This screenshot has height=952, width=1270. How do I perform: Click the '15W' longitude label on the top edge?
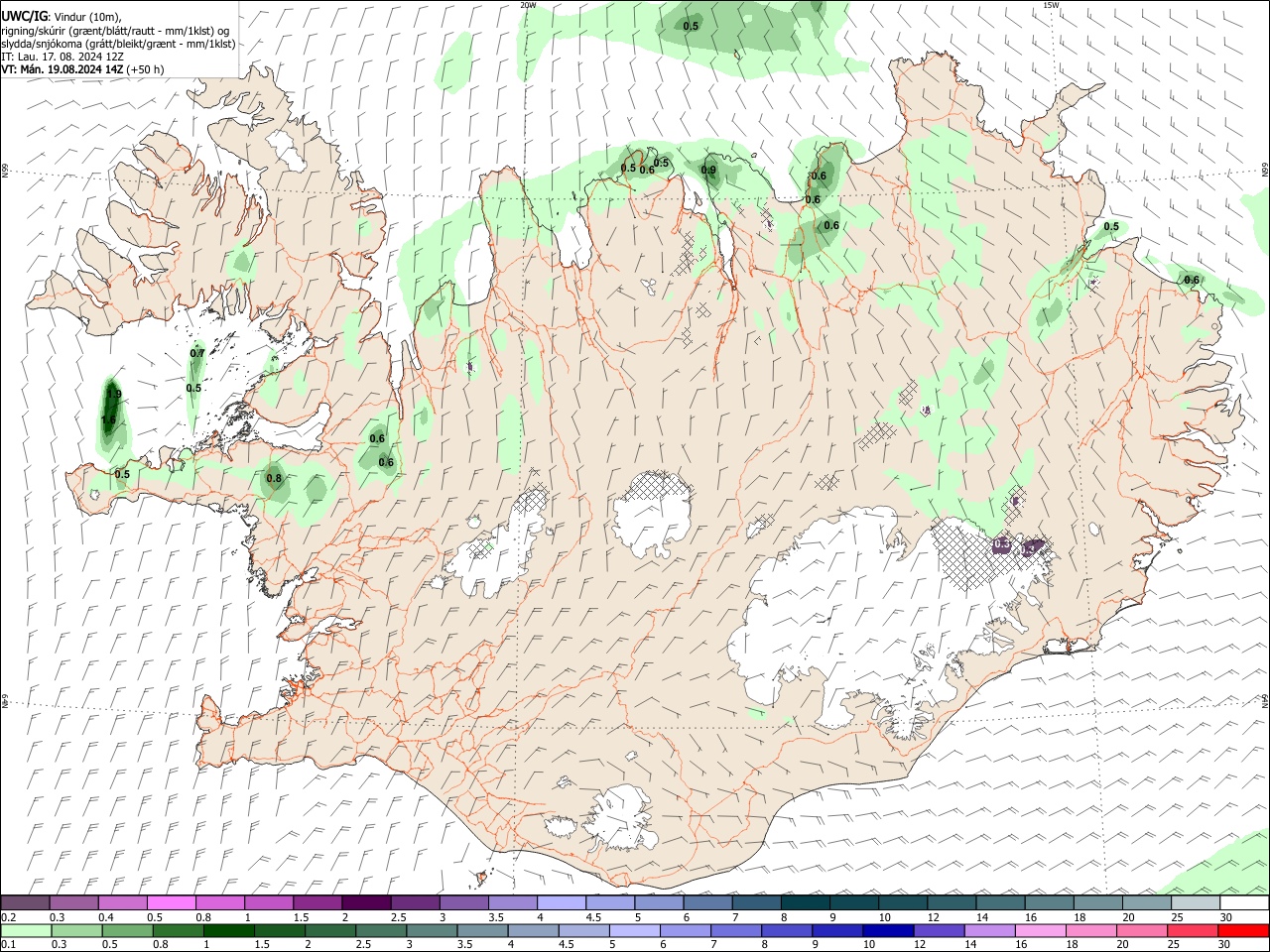click(x=1051, y=5)
